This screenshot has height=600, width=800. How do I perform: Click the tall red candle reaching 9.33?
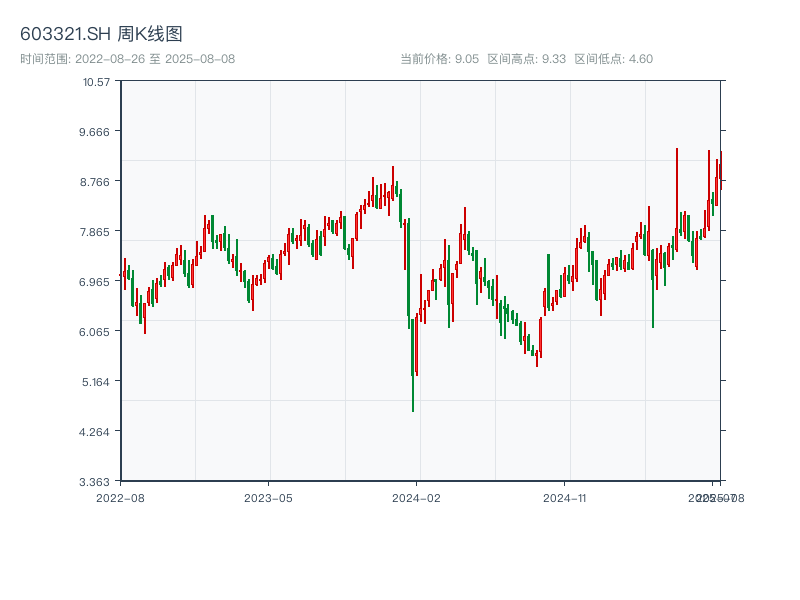click(x=677, y=199)
